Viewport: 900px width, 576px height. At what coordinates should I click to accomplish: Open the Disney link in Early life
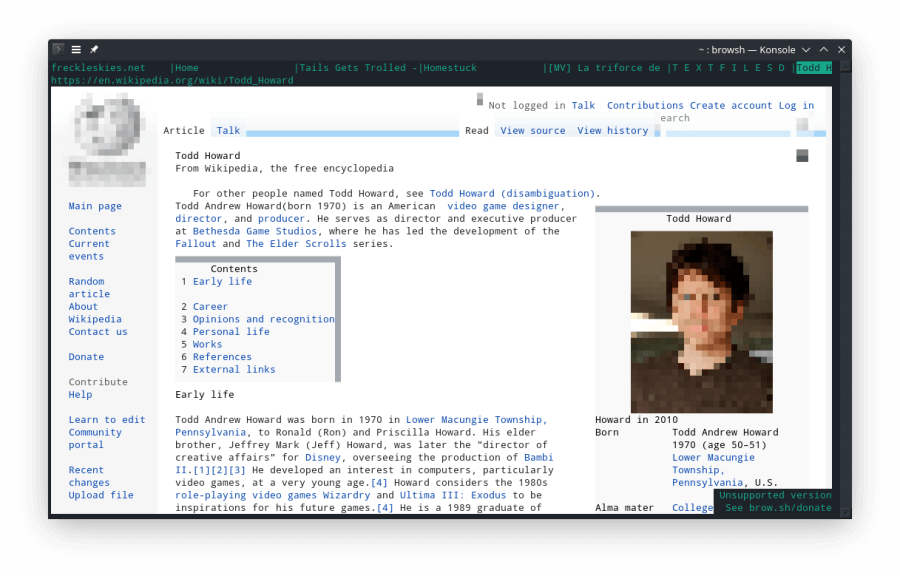coord(323,458)
